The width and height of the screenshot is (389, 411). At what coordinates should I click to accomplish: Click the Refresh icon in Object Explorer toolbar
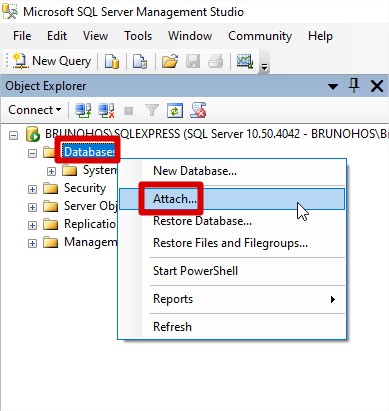(175, 110)
